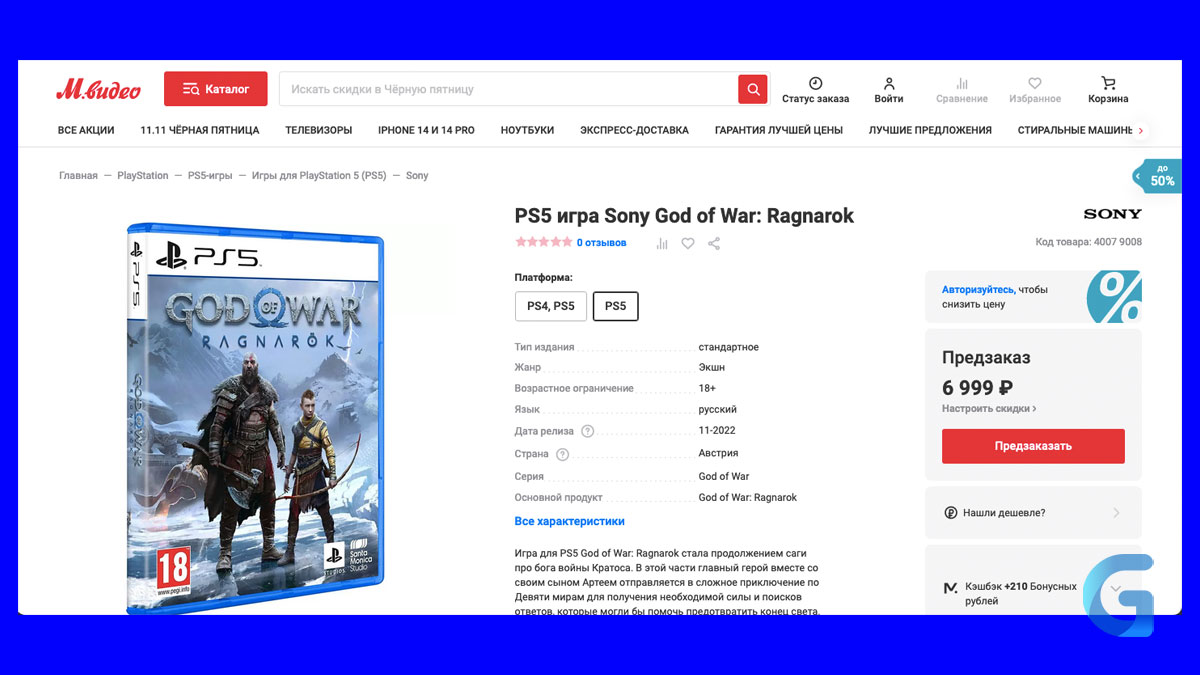Open НОУТБУКИ navigation item
The image size is (1200, 675).
point(527,130)
